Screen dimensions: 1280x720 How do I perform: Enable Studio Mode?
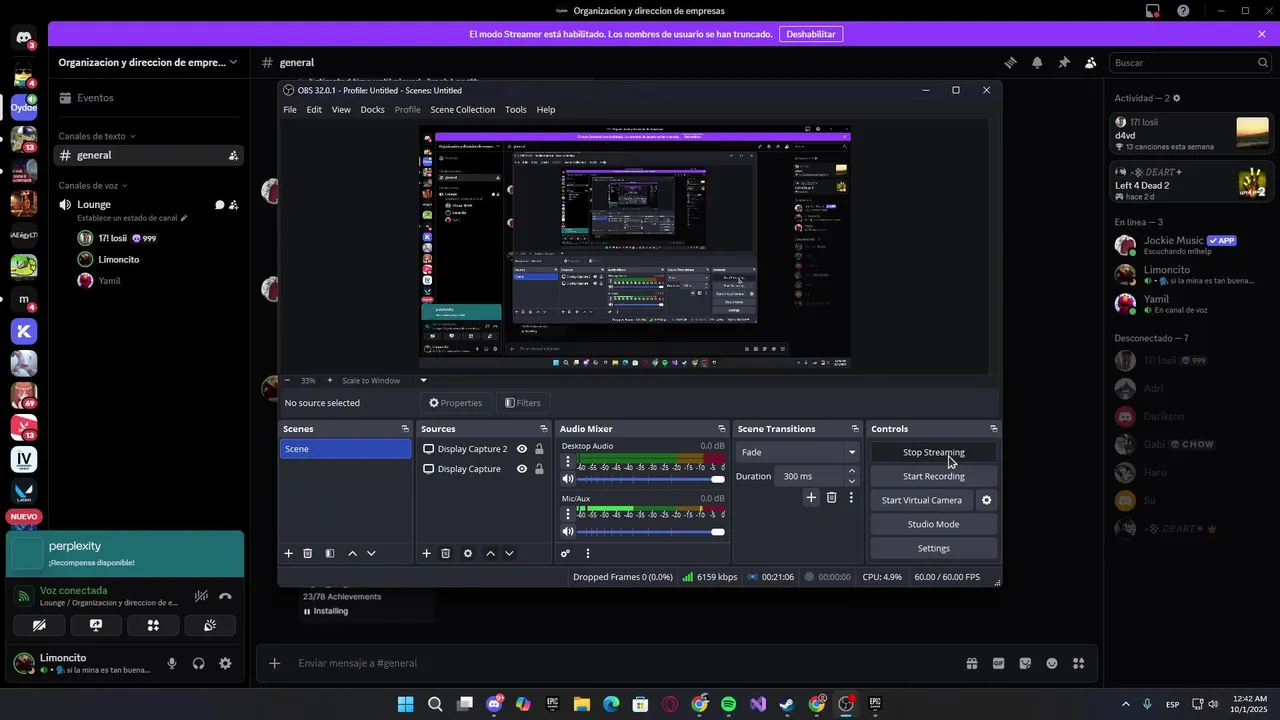coord(934,524)
